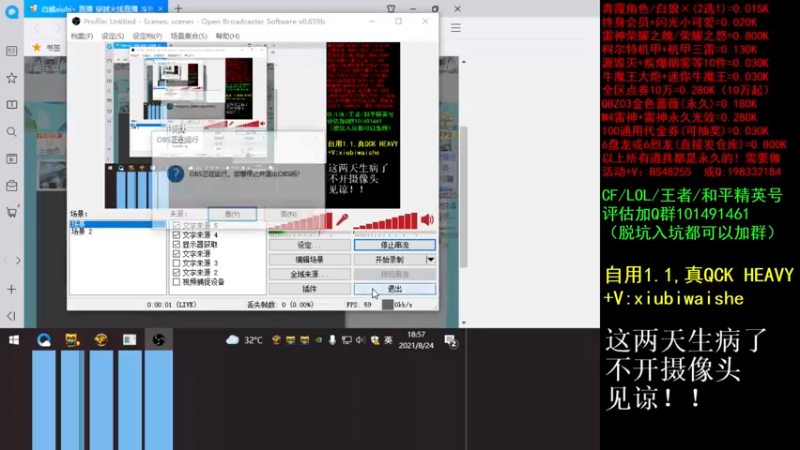This screenshot has height=450, width=800.
Task: Click tray microphone icon
Action: (332, 340)
